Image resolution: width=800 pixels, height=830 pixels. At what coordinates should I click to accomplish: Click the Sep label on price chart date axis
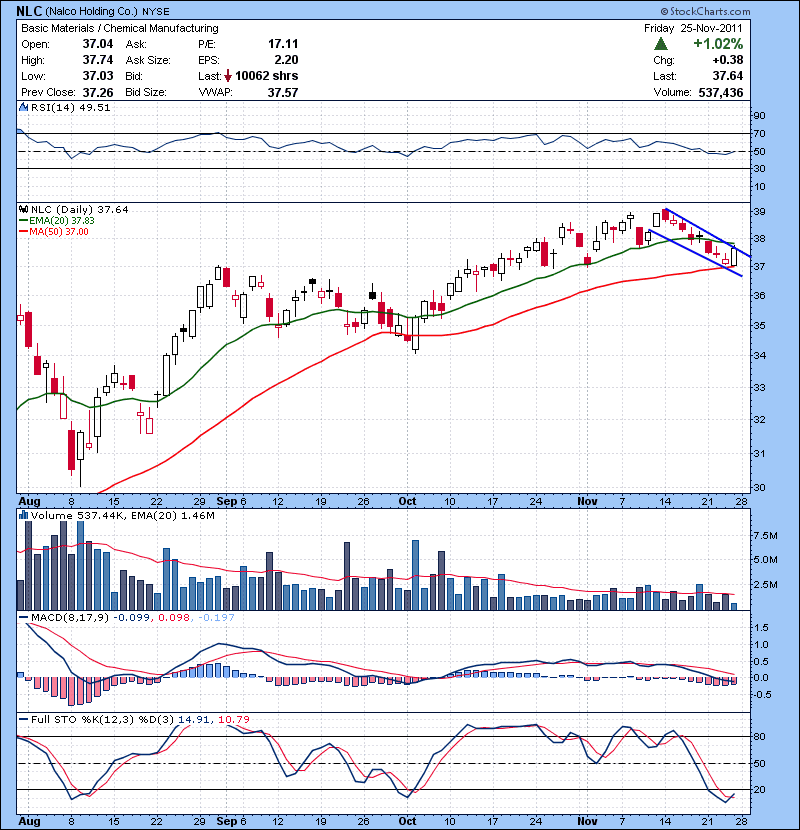[227, 501]
